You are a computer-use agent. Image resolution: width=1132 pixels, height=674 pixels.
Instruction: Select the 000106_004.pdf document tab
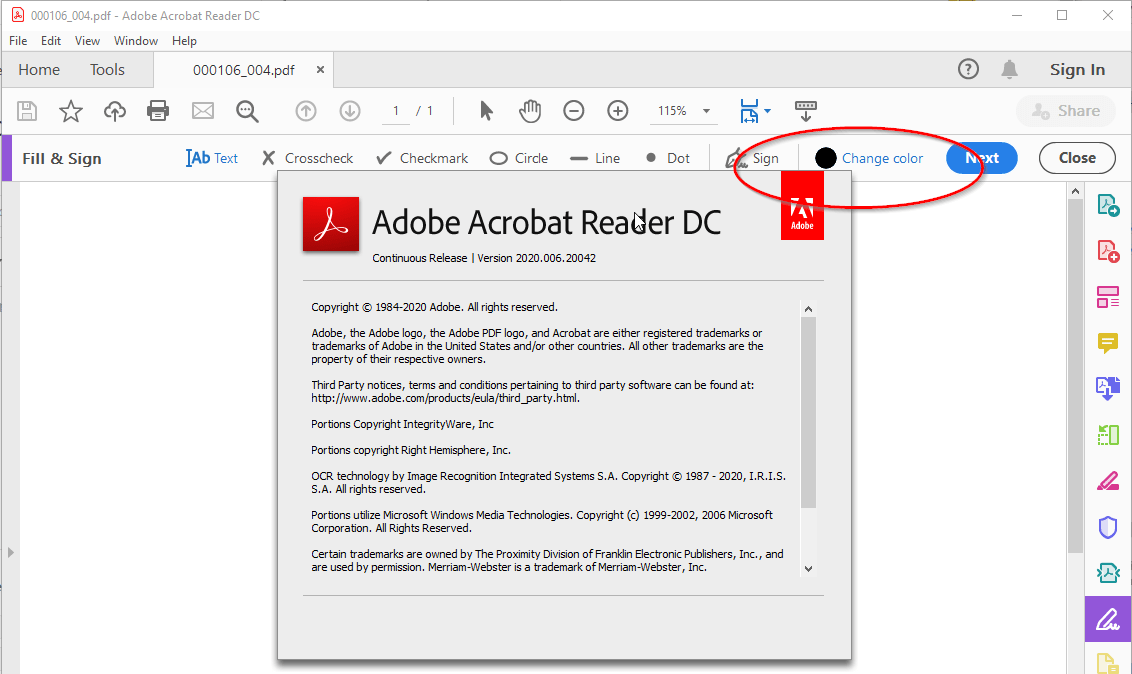tap(243, 70)
